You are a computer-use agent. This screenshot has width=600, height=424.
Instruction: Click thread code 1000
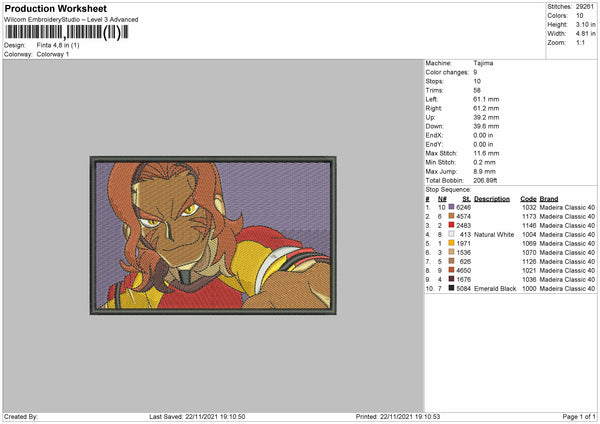pyautogui.click(x=529, y=289)
